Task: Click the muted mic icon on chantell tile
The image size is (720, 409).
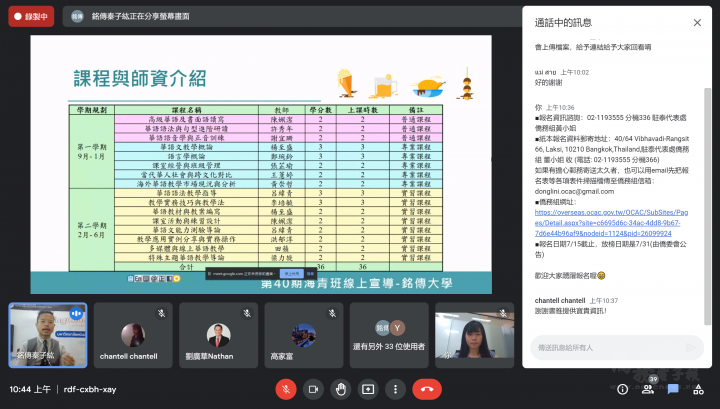Action: (x=161, y=314)
